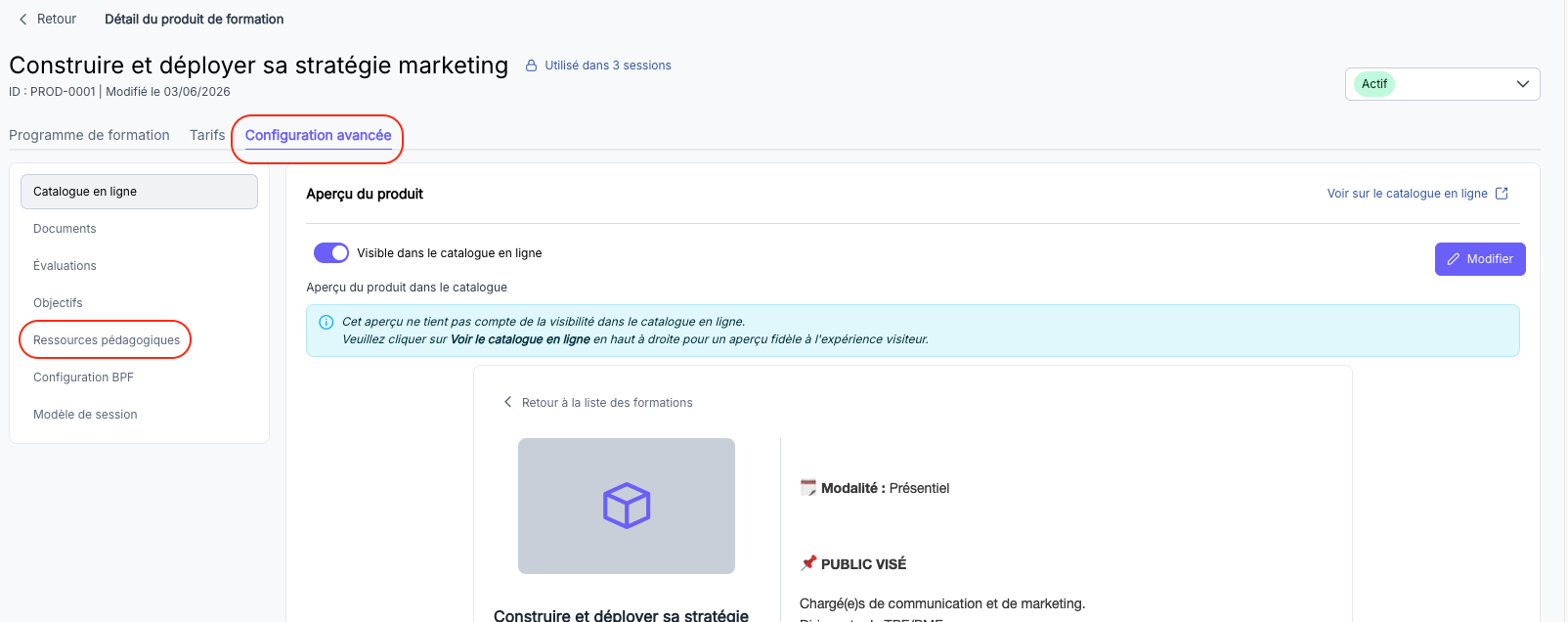Open the Tarifs tab
The image size is (1568, 622).
pyautogui.click(x=207, y=135)
